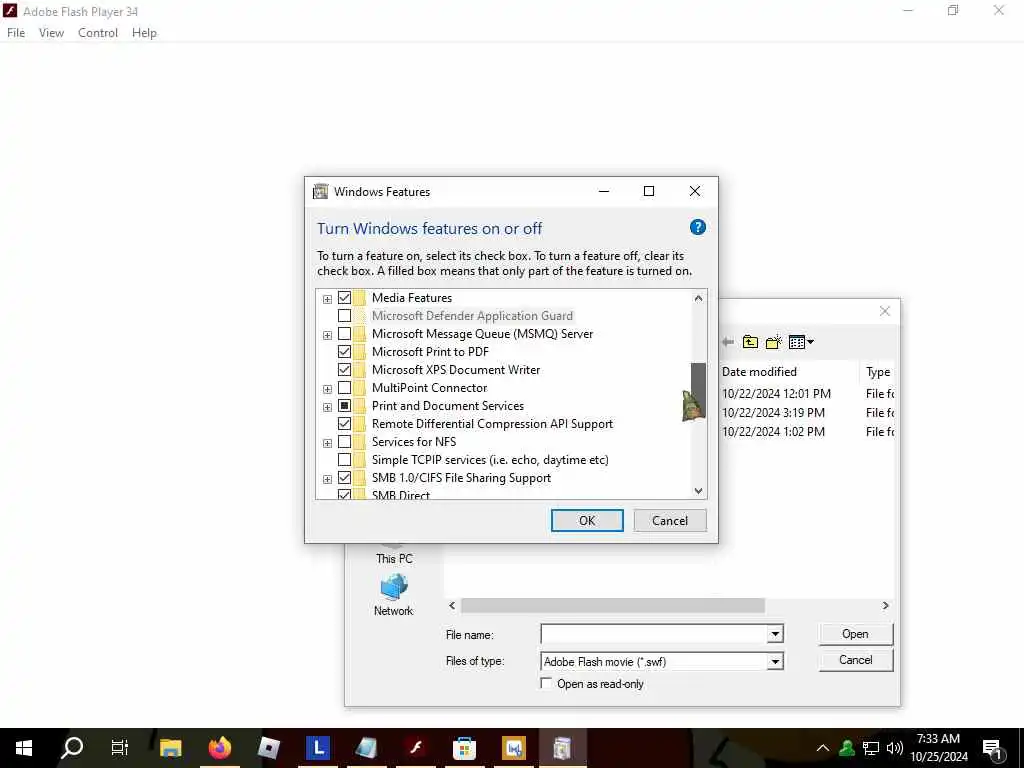Expand the Services for NFS node
Screen dimensions: 1024x768
click(327, 443)
